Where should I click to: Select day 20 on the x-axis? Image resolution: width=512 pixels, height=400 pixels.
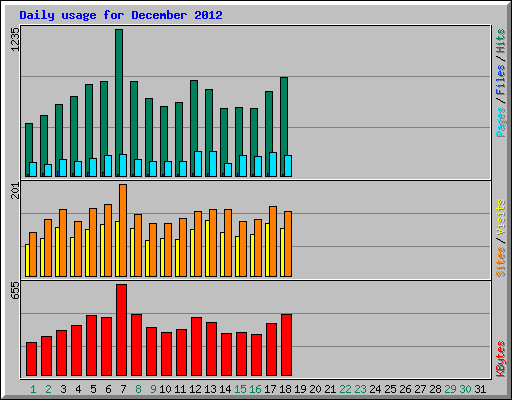[x=315, y=389]
